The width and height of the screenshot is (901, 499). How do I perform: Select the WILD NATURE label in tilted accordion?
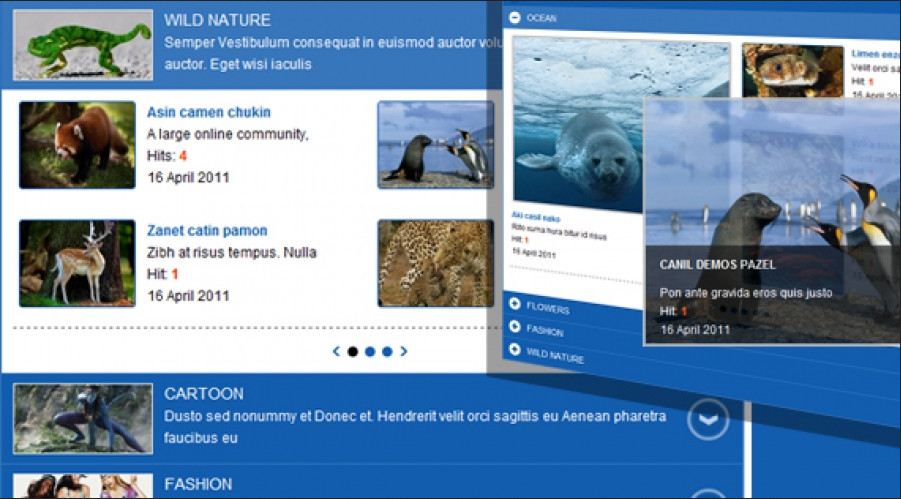(x=555, y=356)
